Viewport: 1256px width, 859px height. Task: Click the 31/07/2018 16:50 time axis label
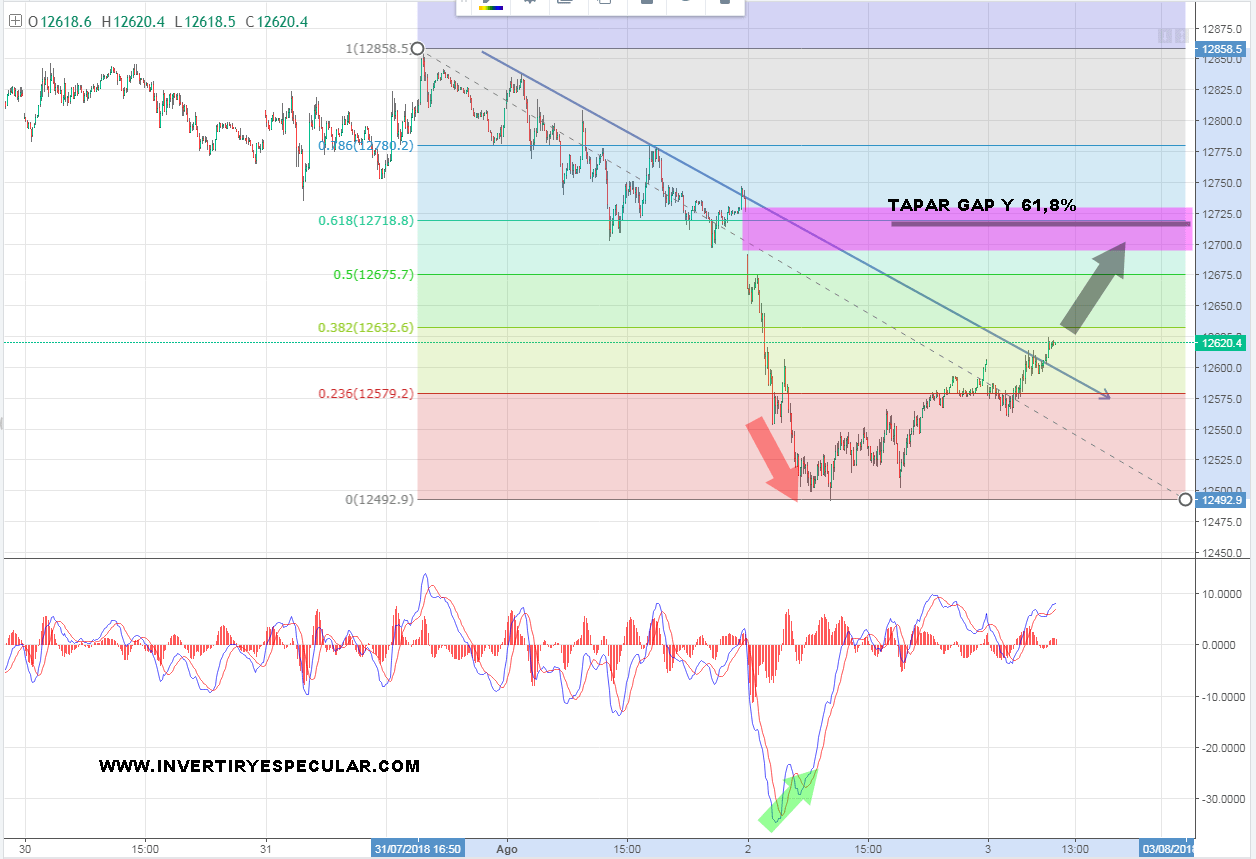coord(417,849)
